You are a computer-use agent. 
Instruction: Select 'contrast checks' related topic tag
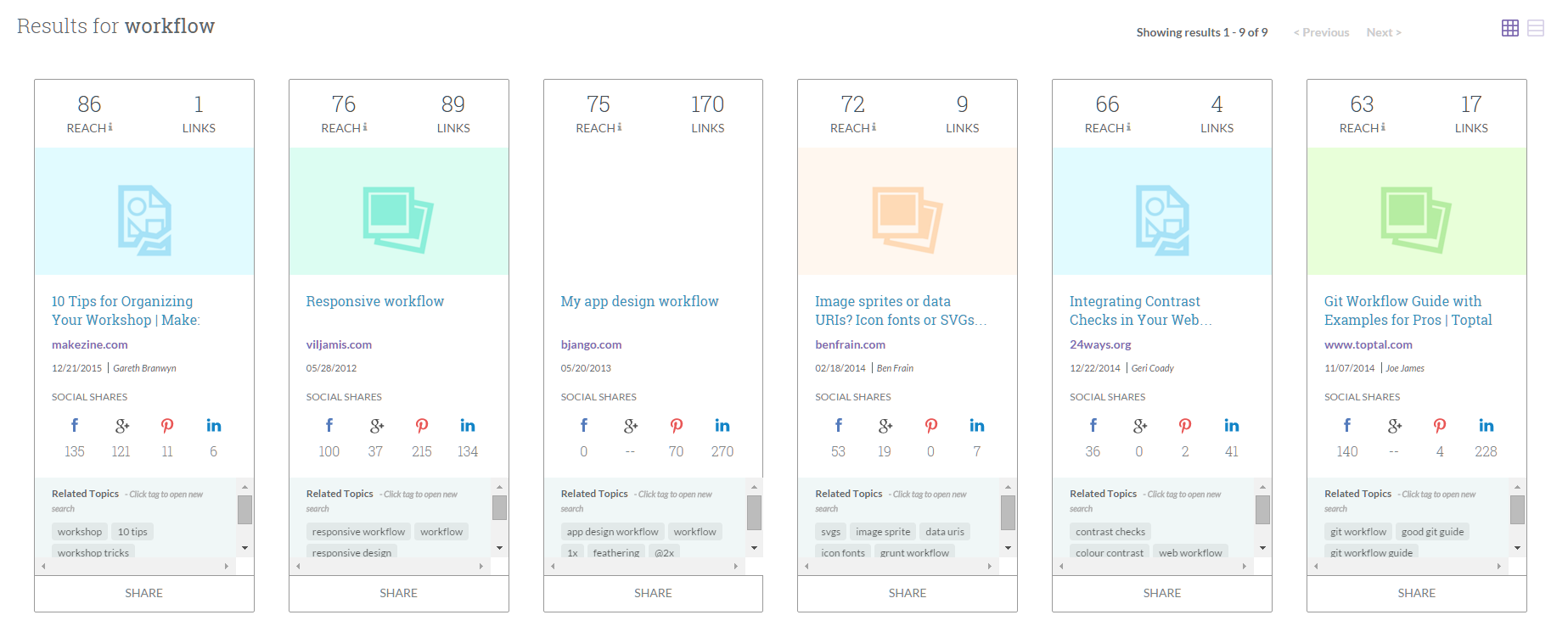coord(1110,532)
